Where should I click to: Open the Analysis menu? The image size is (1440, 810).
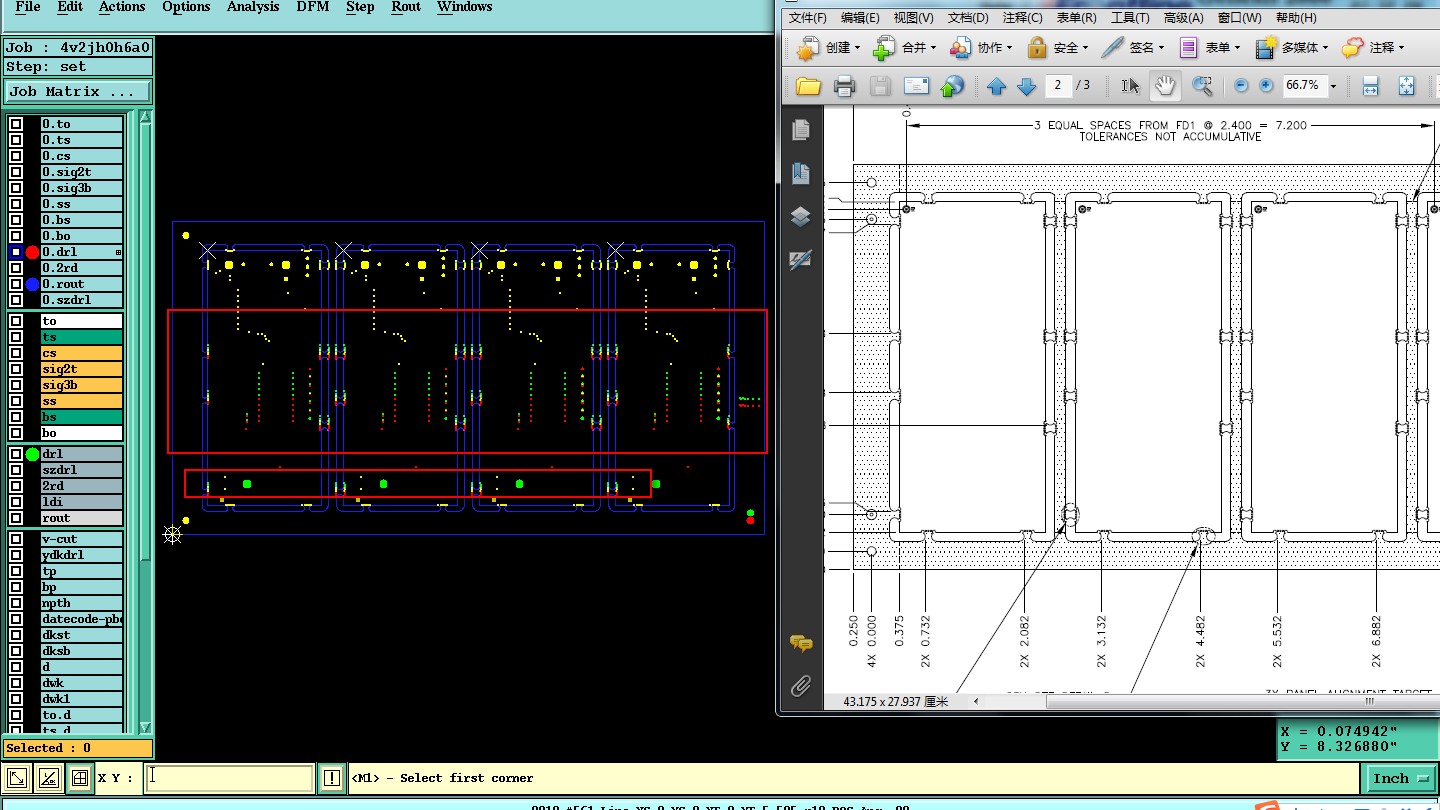coord(253,7)
